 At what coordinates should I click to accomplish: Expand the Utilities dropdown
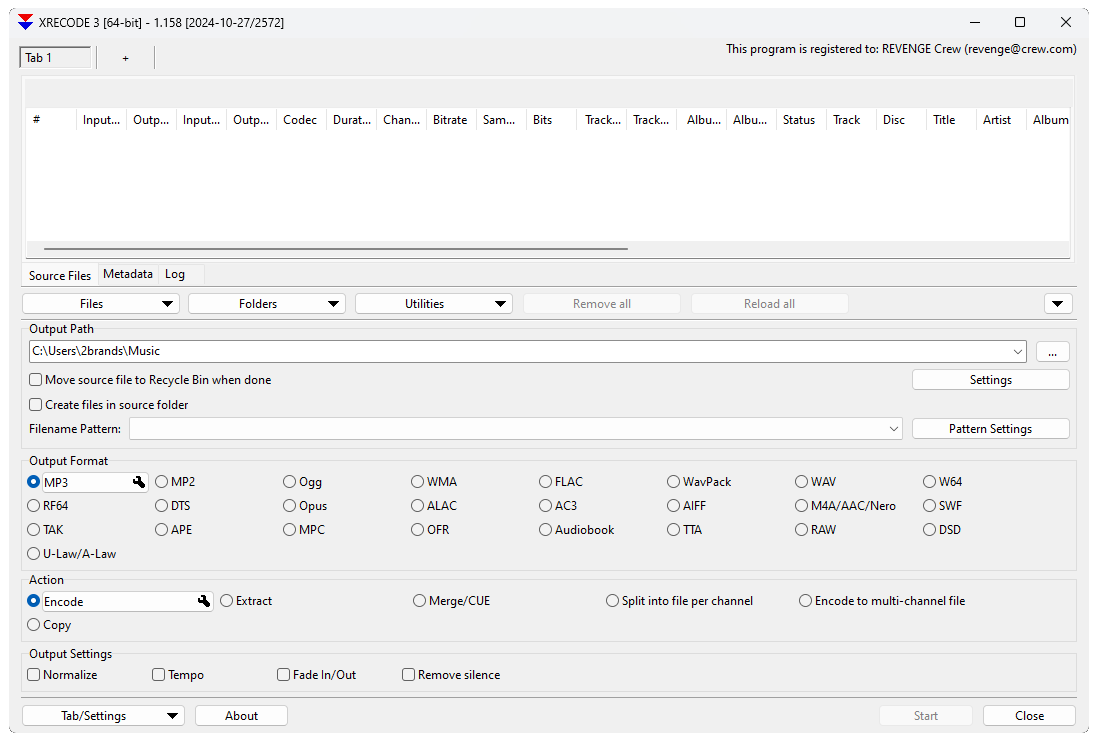point(433,304)
